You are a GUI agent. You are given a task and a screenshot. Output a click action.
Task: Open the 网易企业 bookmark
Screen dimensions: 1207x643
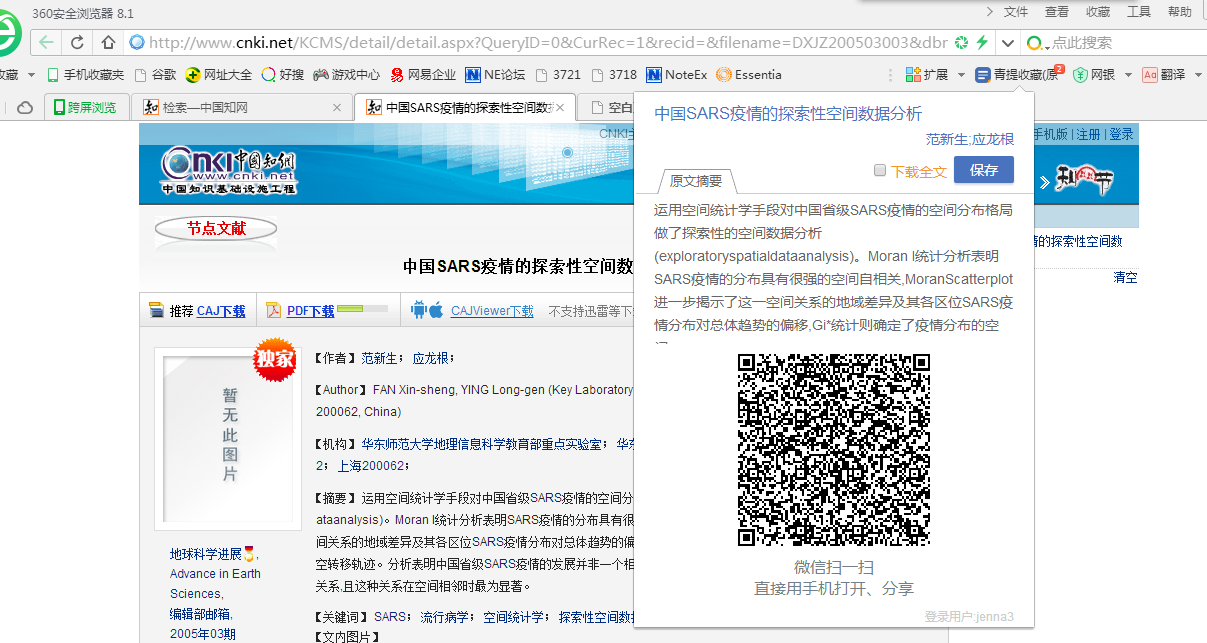tap(423, 75)
